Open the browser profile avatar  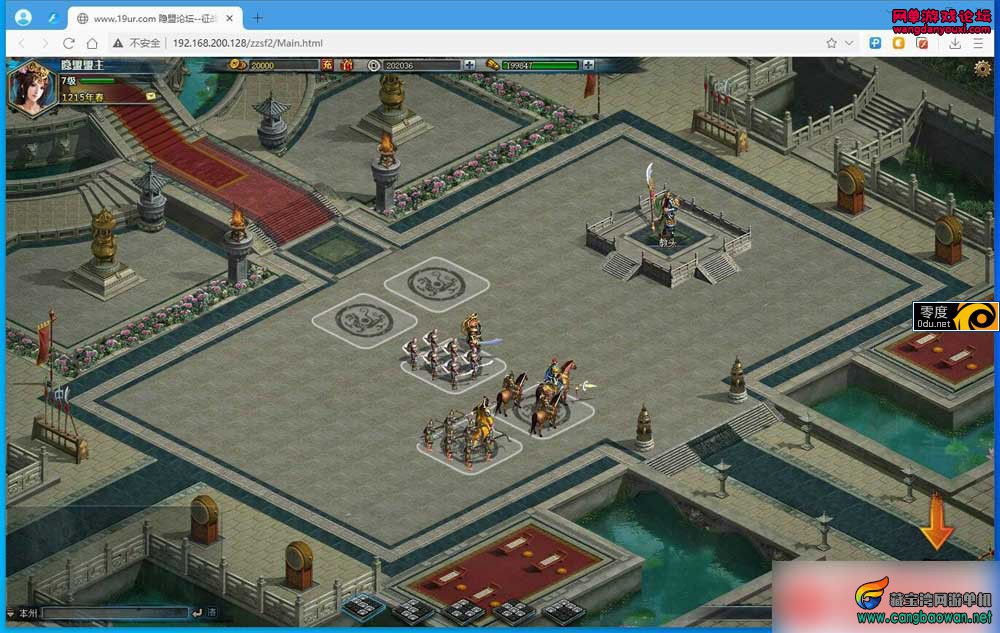coord(24,18)
